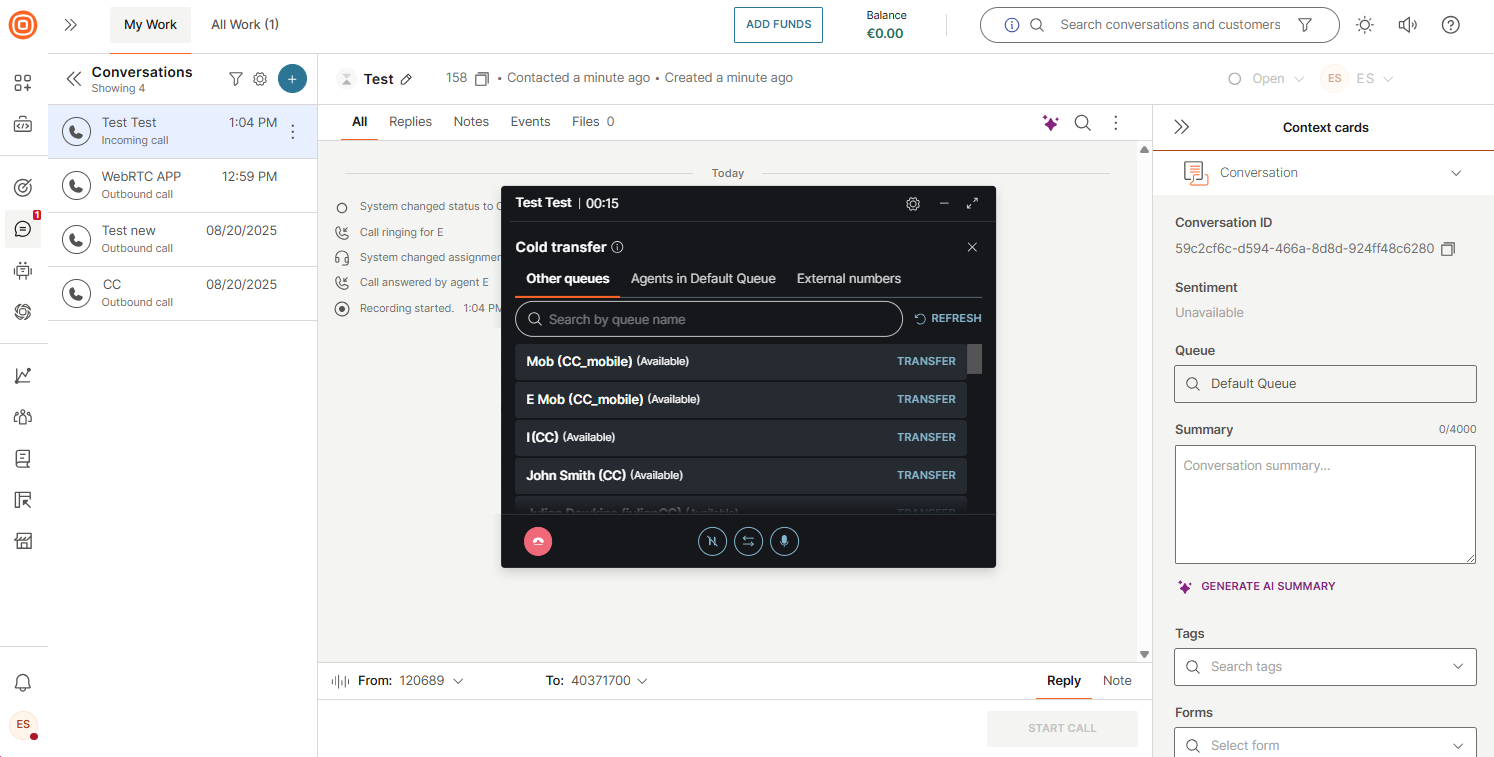Click the Search by queue name field
This screenshot has width=1494, height=757.
709,319
